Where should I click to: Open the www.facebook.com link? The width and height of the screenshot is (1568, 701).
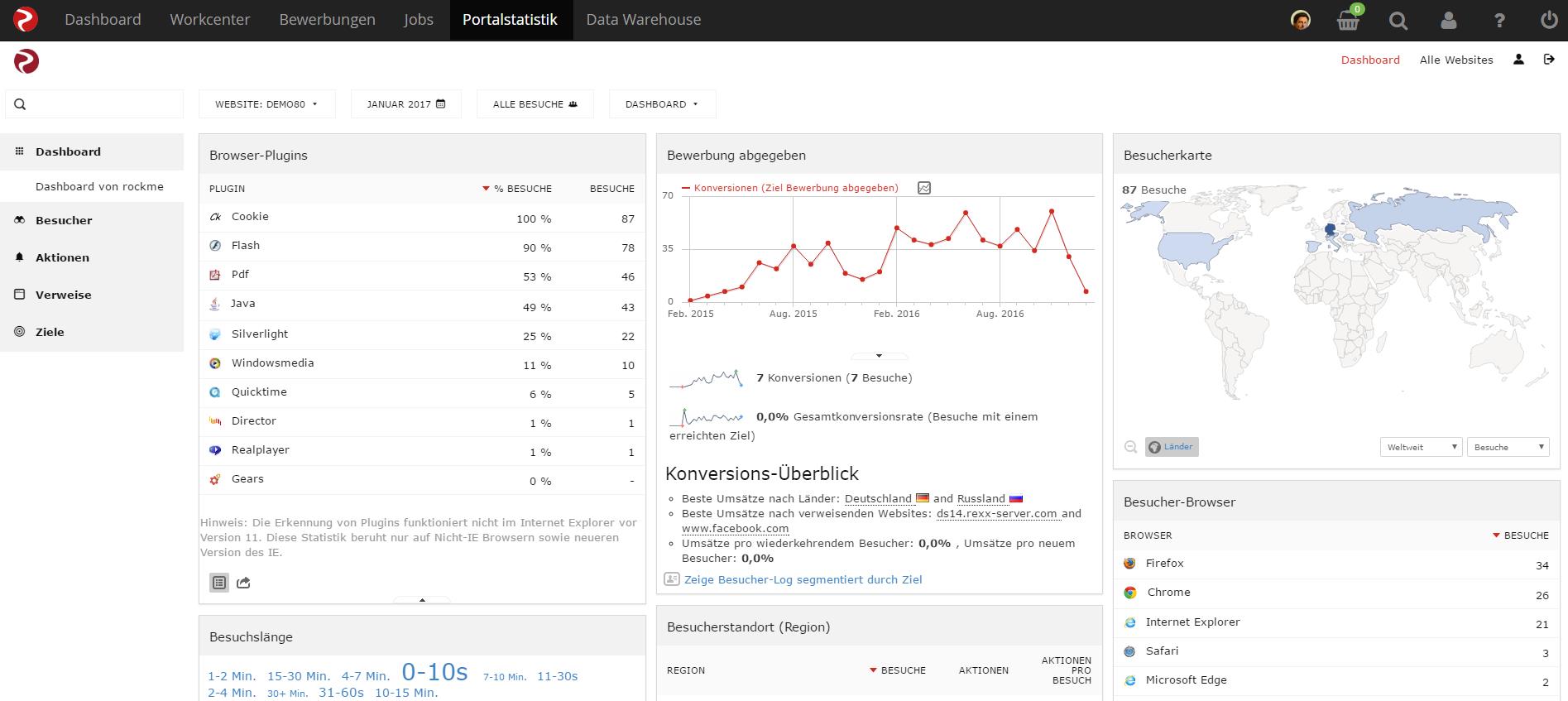(735, 528)
